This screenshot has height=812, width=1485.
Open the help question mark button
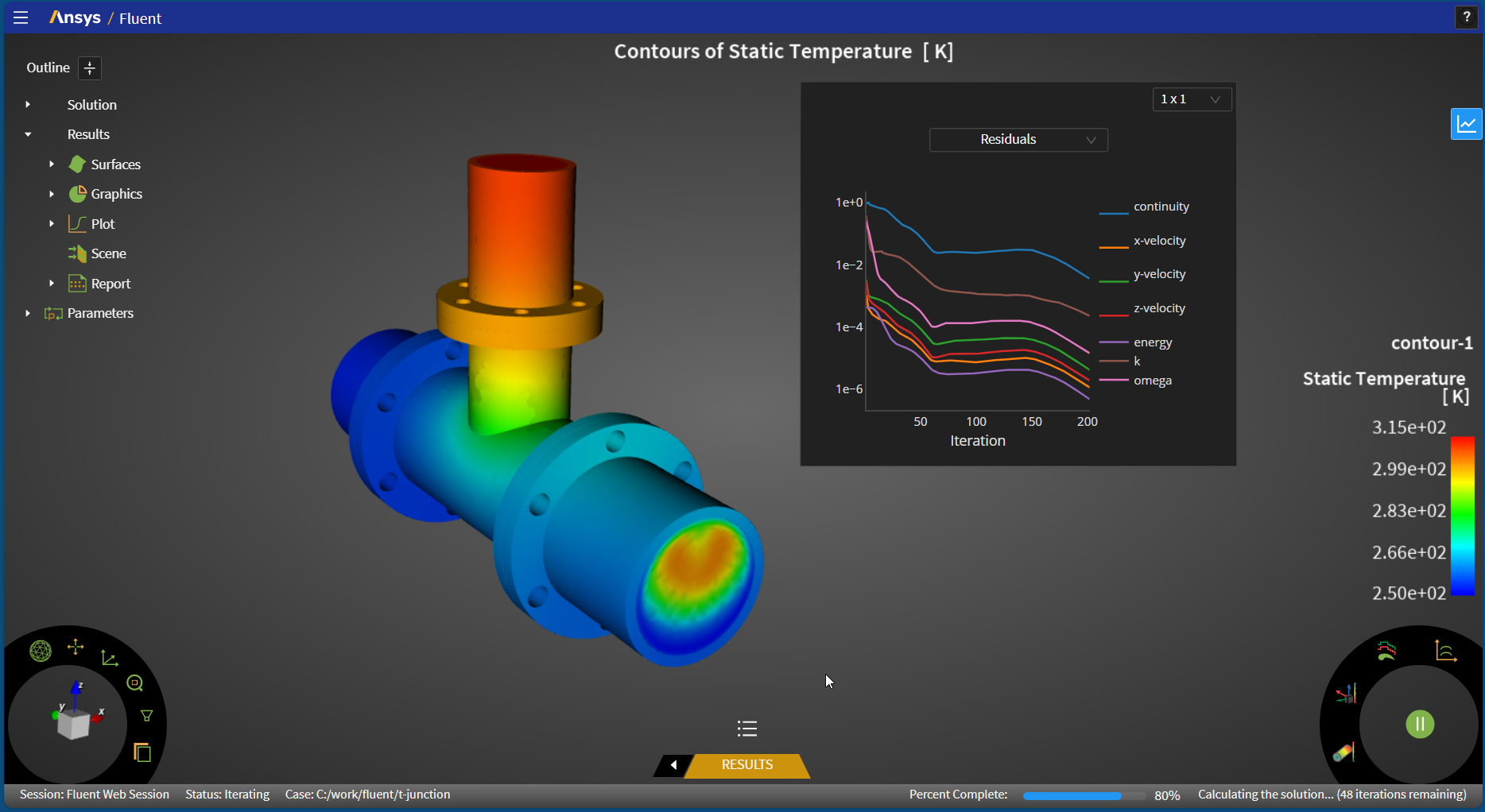(x=1467, y=17)
